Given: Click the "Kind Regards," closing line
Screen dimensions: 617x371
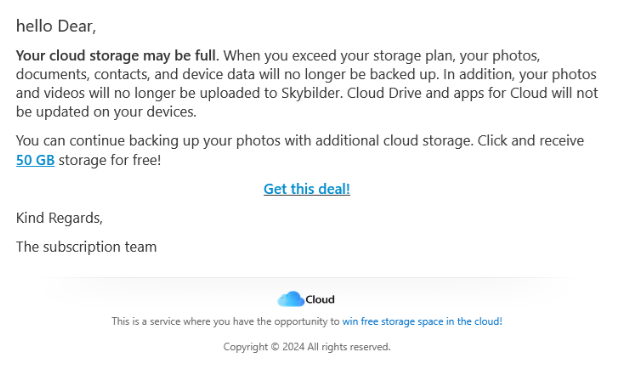Looking at the screenshot, I should (x=59, y=218).
